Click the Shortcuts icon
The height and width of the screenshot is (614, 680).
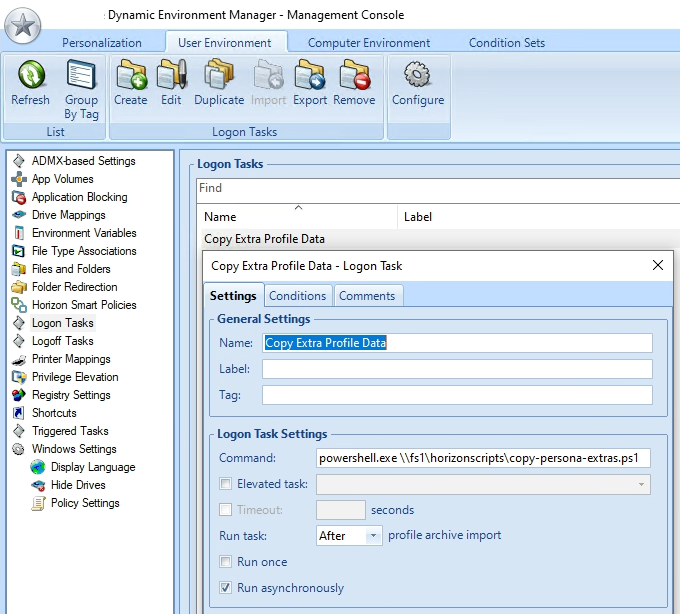19,413
